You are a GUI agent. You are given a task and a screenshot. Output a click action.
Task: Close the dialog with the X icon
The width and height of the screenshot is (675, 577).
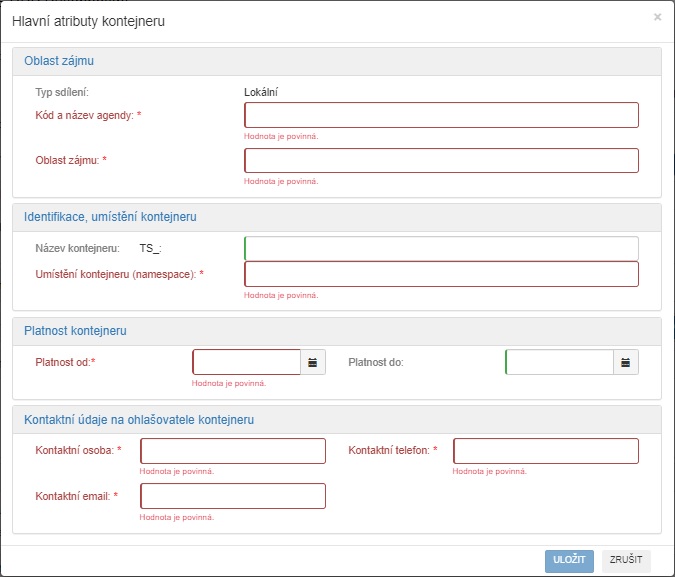657,17
